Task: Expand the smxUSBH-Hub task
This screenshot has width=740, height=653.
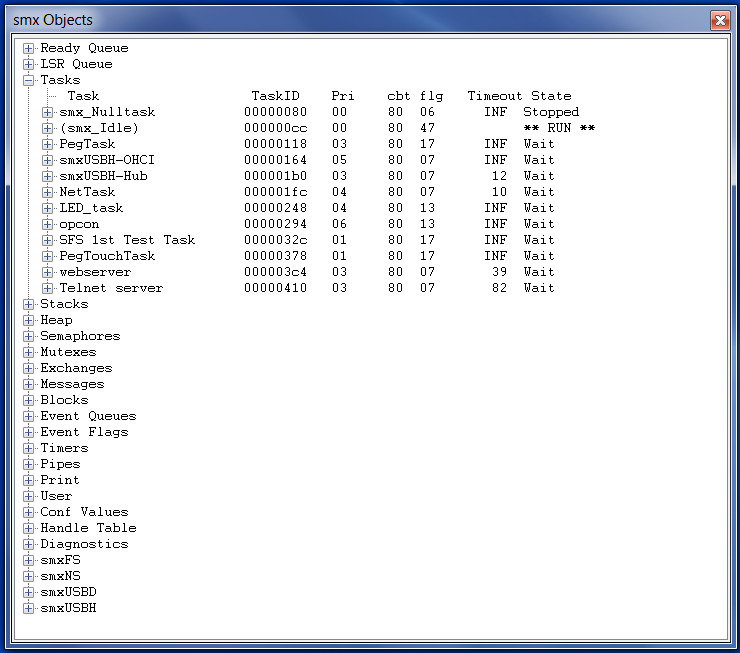Action: point(47,176)
